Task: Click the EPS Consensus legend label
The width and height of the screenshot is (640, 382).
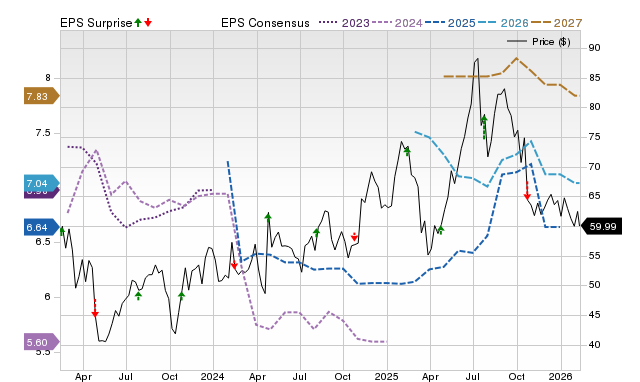Action: coord(265,23)
